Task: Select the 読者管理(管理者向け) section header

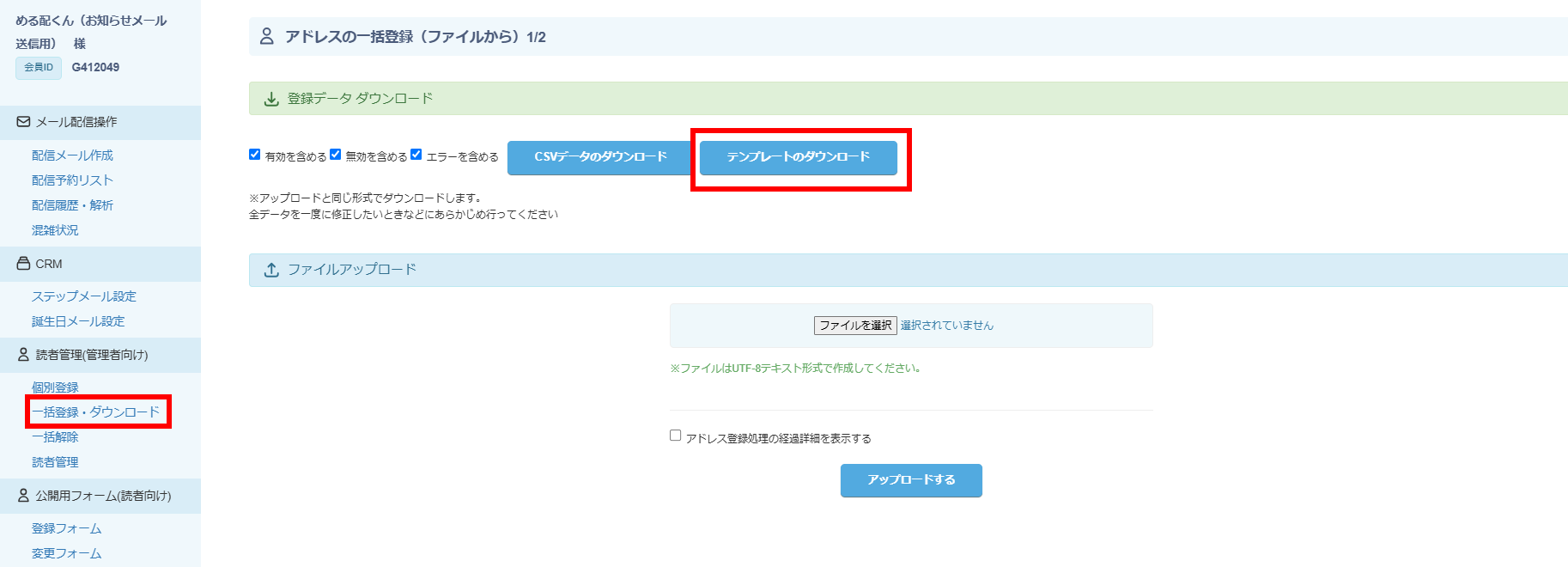Action: pos(100,355)
